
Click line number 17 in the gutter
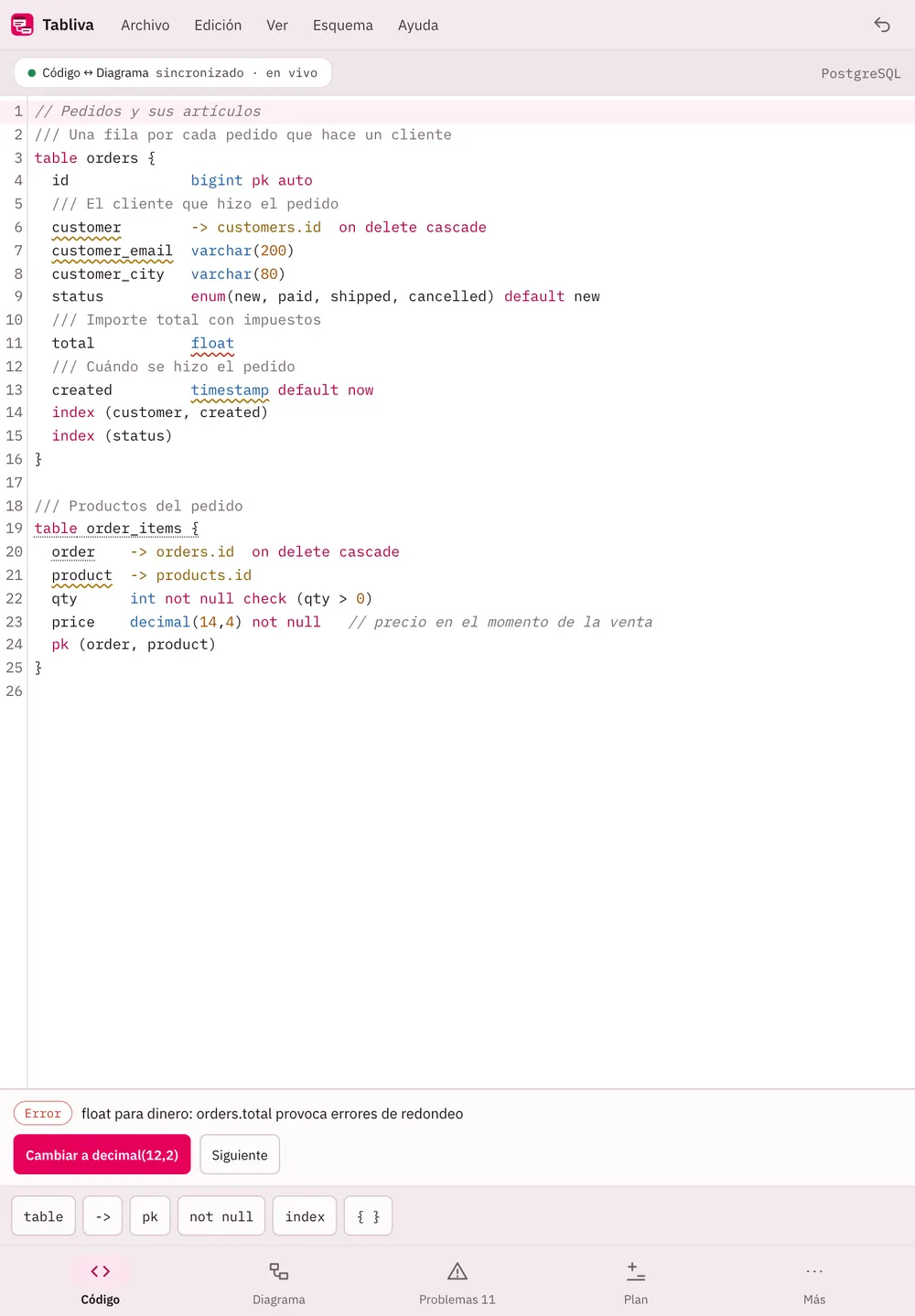pyautogui.click(x=14, y=483)
